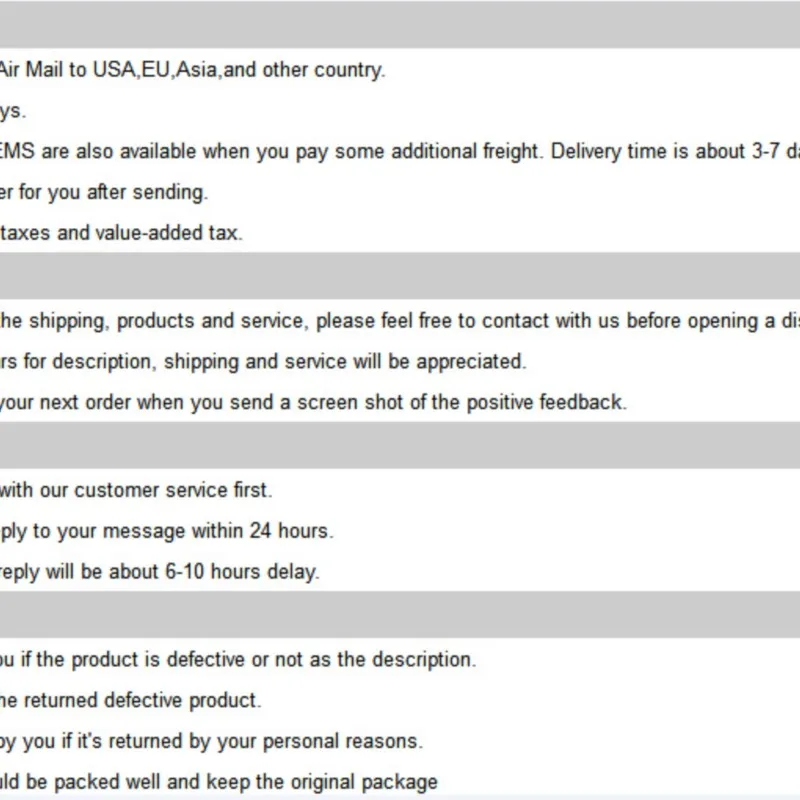Select the 'returned defective product' line
Screen dimensions: 800x800
(130, 701)
